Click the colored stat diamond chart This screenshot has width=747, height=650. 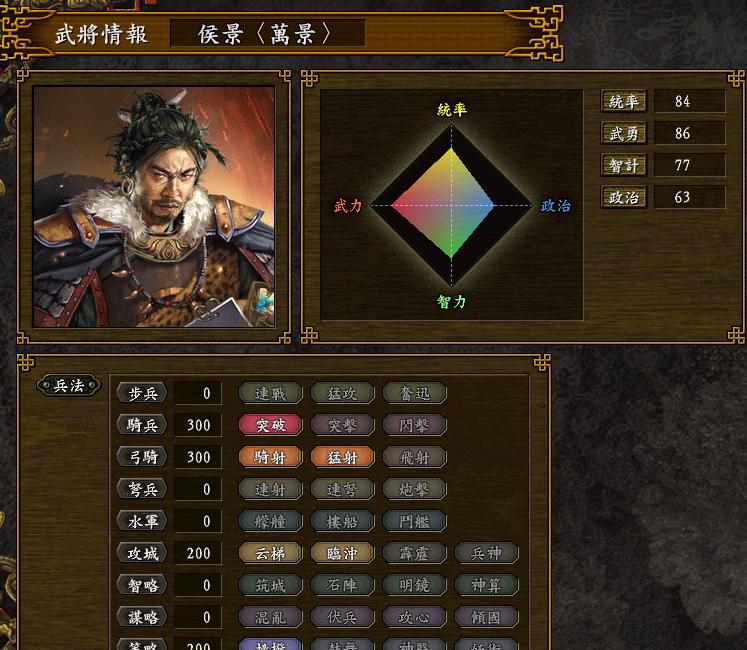pyautogui.click(x=451, y=205)
